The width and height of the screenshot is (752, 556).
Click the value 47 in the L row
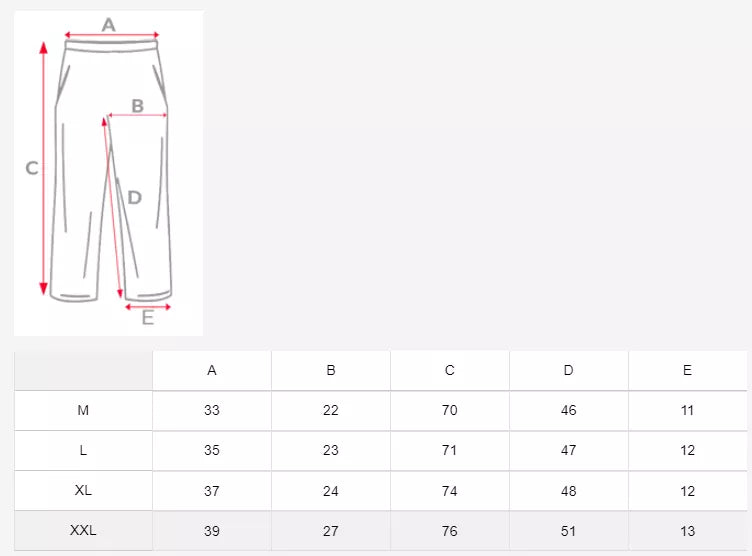click(x=569, y=451)
